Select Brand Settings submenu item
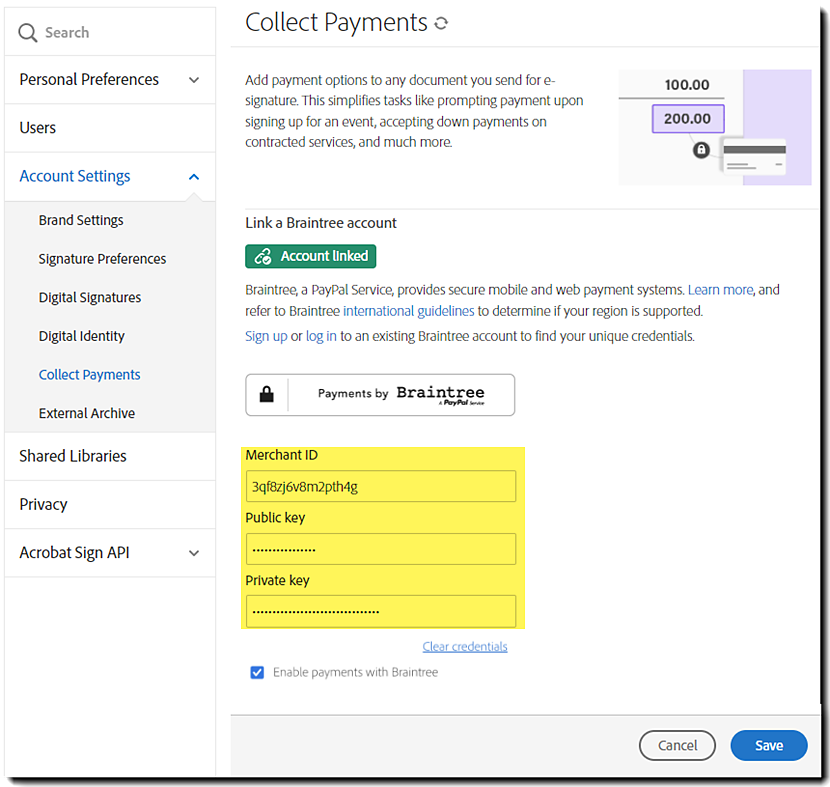Viewport: 830px width, 787px height. tap(81, 220)
